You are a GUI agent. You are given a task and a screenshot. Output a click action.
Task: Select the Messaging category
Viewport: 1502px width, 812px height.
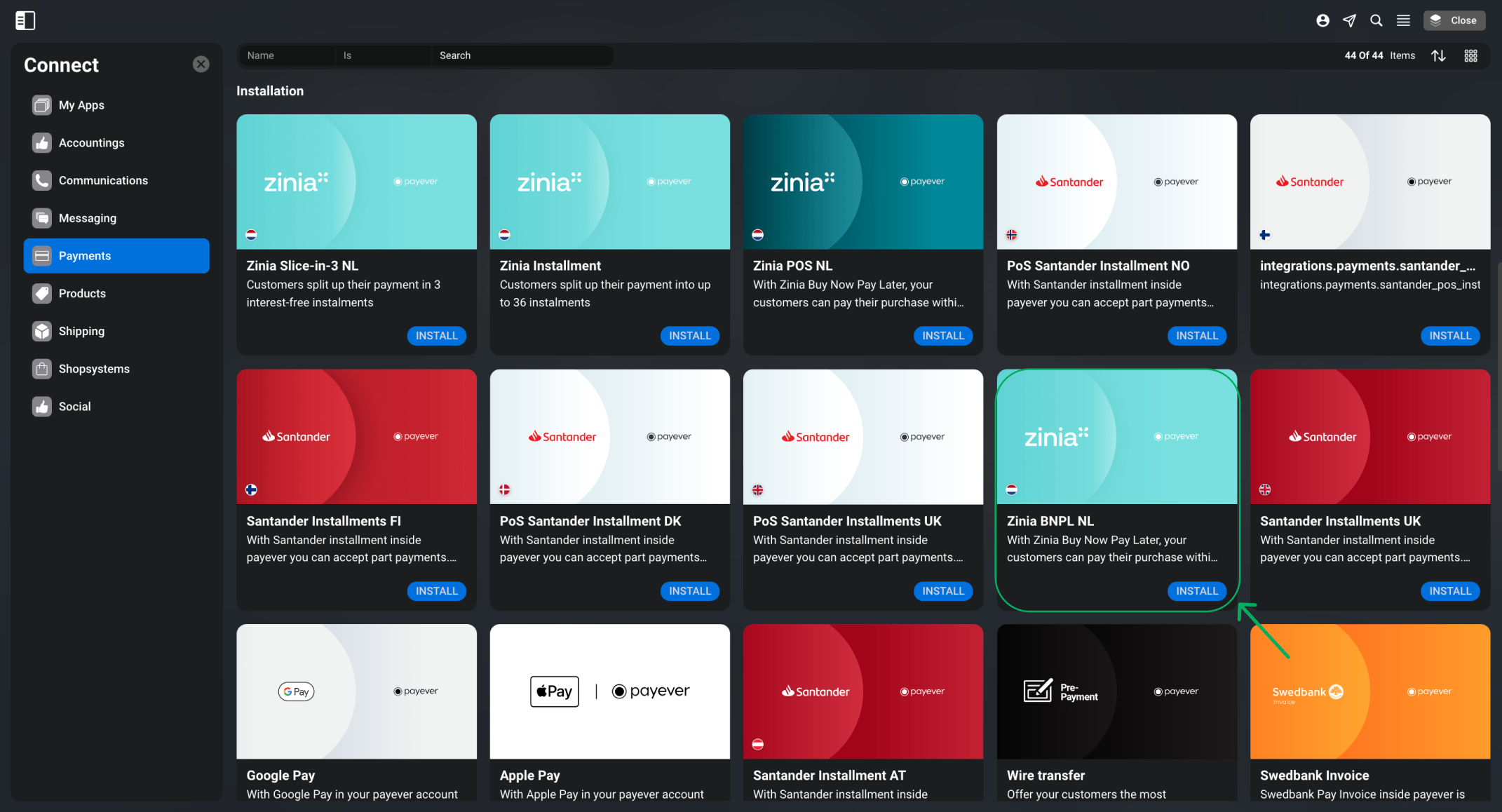coord(116,218)
